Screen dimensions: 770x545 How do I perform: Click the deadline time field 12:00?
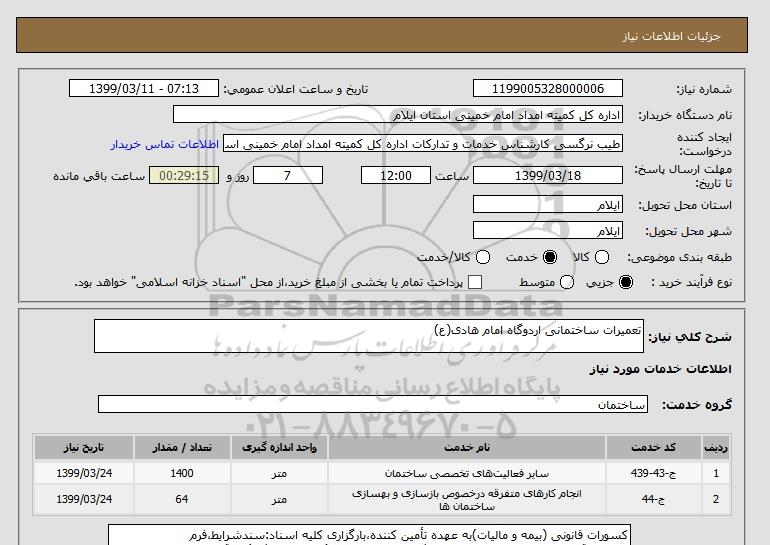[396, 175]
